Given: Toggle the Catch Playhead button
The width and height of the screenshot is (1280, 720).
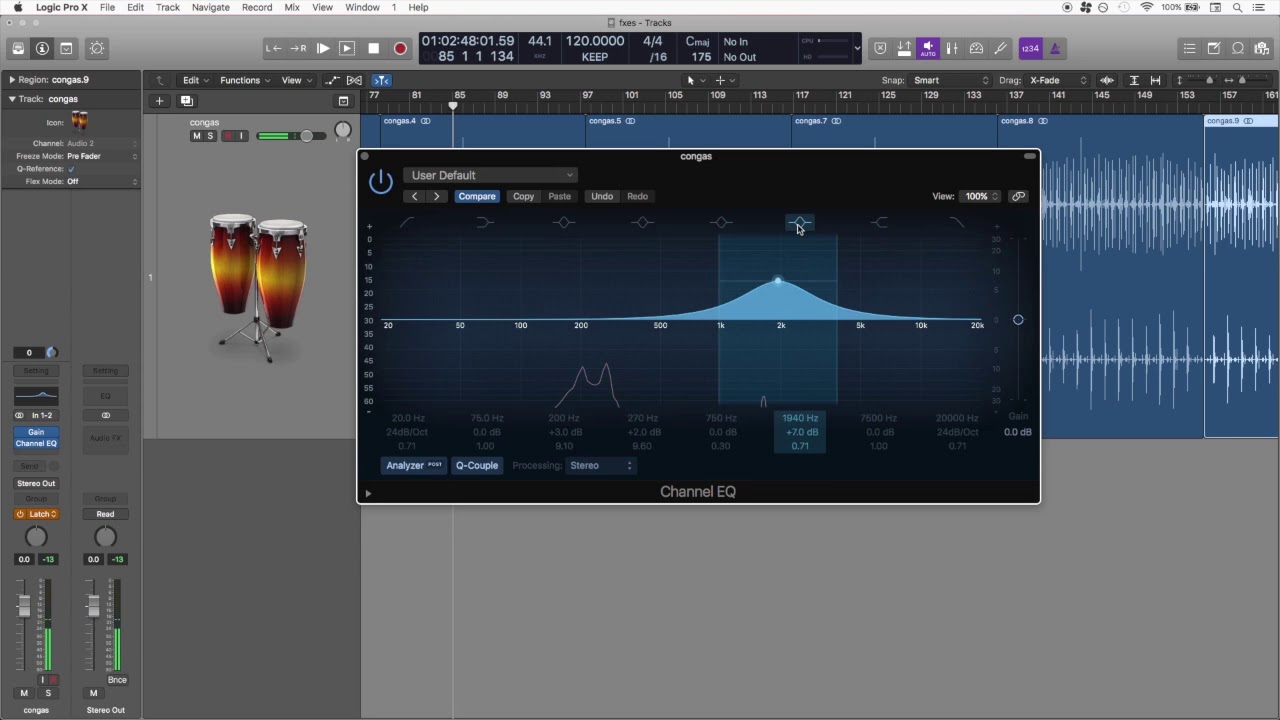Looking at the screenshot, I should 381,80.
